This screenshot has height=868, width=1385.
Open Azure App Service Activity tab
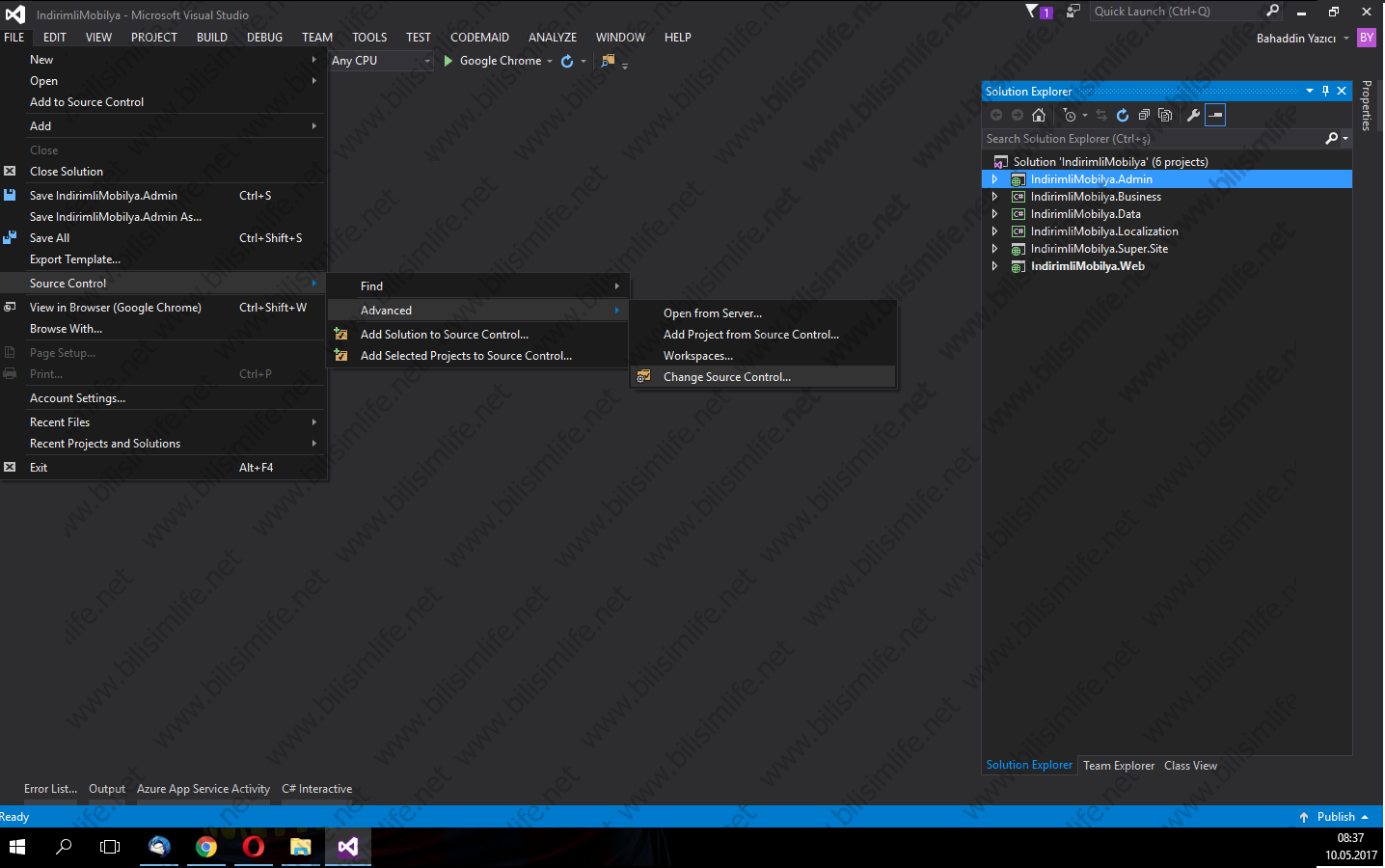click(204, 789)
